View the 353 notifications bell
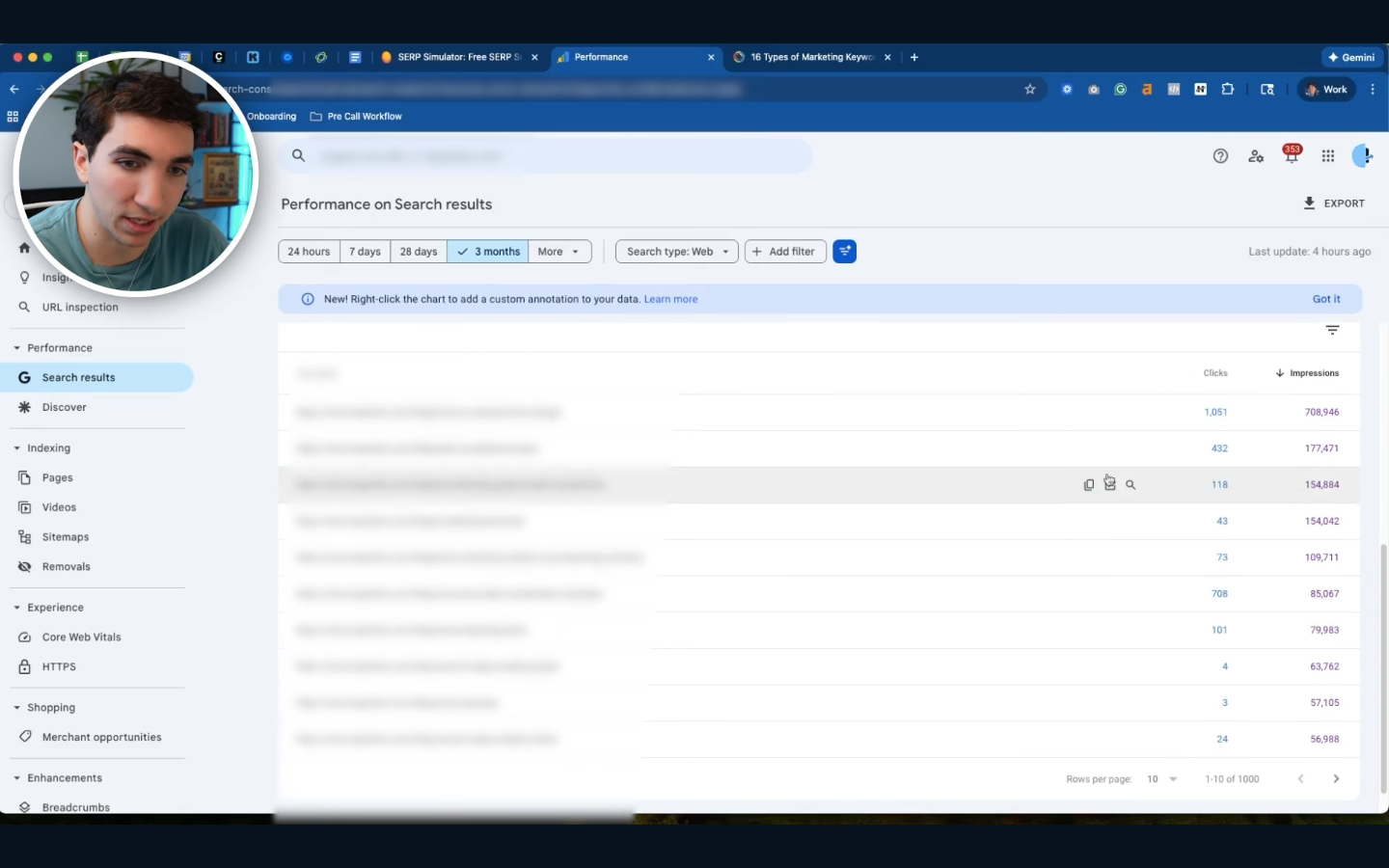The width and height of the screenshot is (1389, 868). (x=1292, y=154)
